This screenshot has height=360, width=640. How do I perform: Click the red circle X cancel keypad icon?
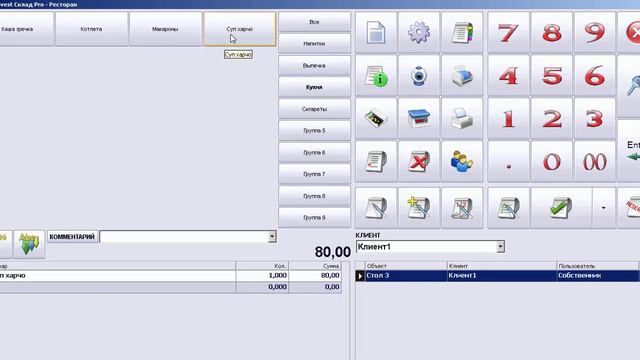coord(629,32)
